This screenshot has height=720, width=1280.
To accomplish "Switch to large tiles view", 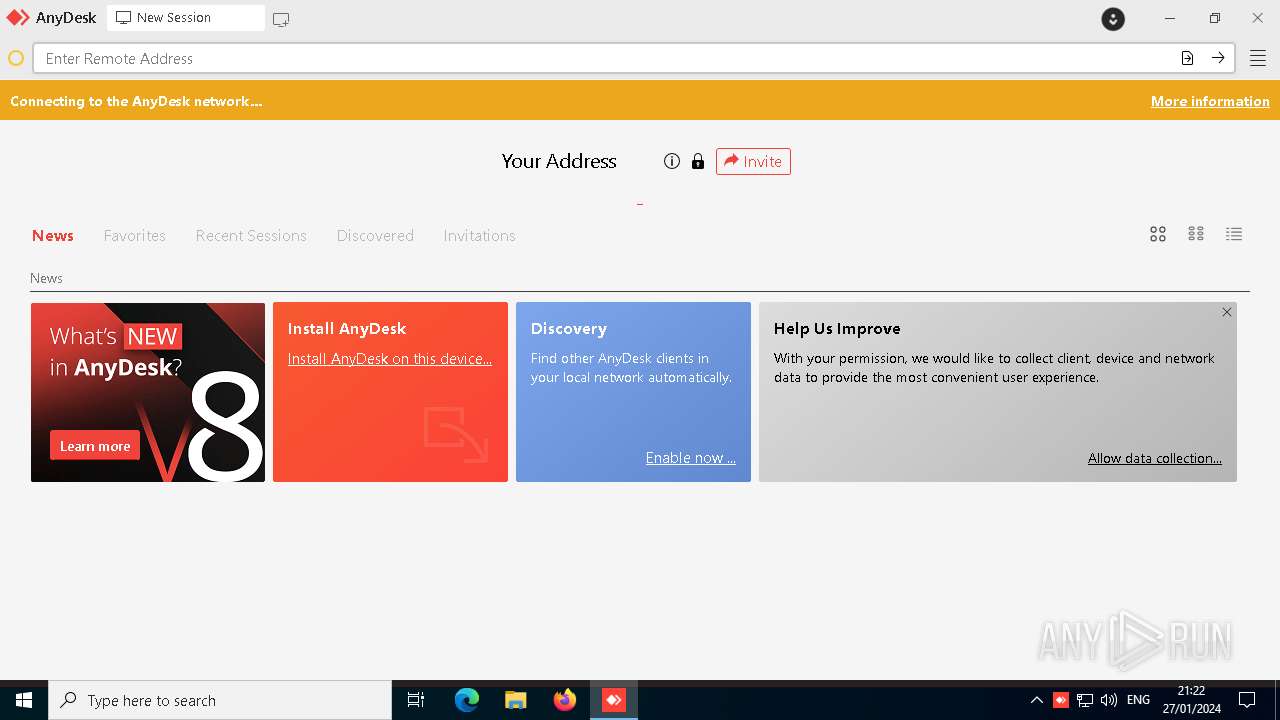I will click(1158, 234).
